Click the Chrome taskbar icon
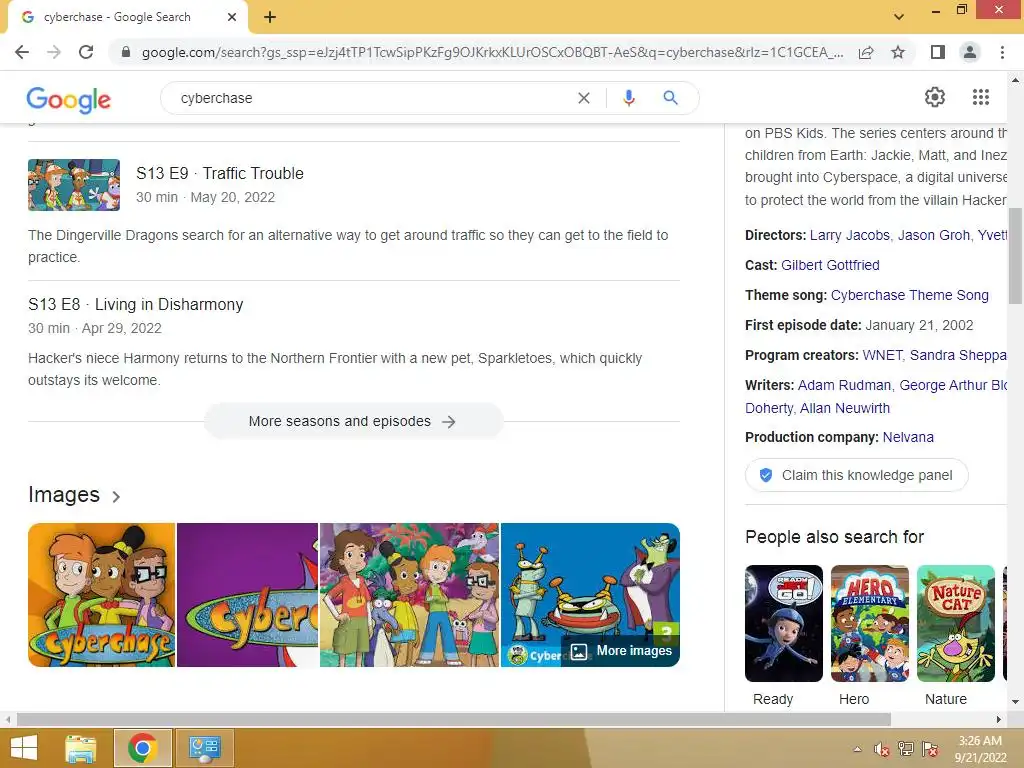The width and height of the screenshot is (1024, 768). click(x=142, y=748)
